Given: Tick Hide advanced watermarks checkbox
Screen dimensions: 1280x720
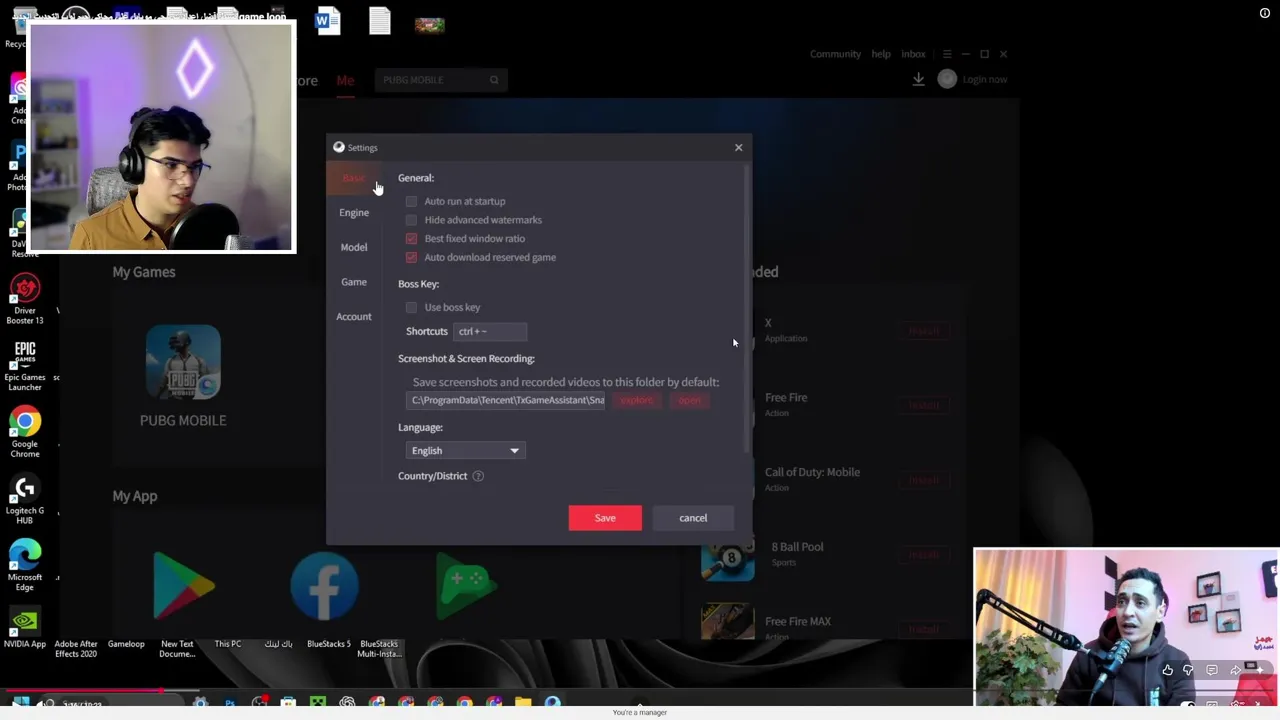Looking at the screenshot, I should (411, 220).
